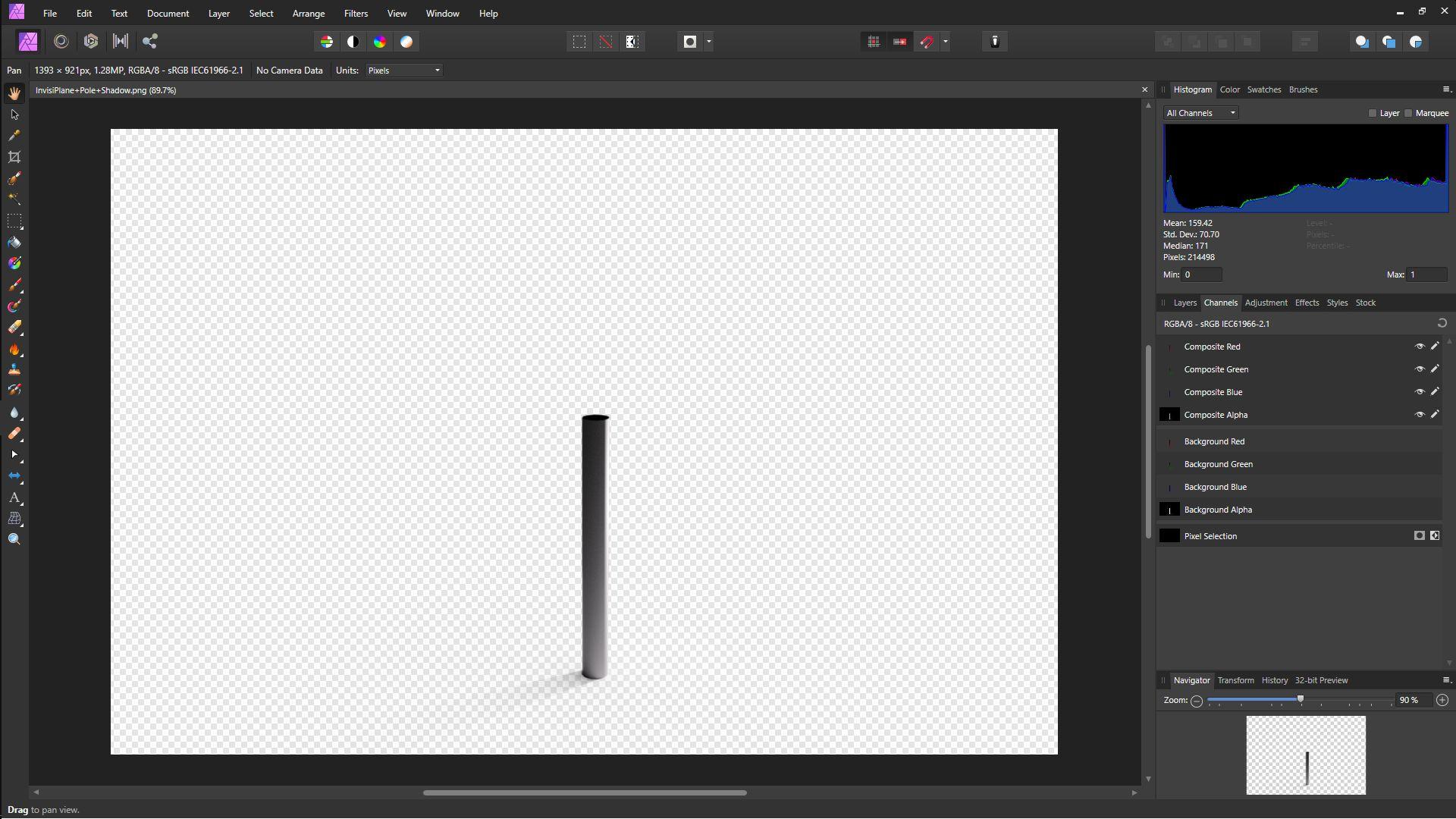Screen dimensions: 1456x819
Task: Reset channels with the circular arrow button
Action: 1442,324
